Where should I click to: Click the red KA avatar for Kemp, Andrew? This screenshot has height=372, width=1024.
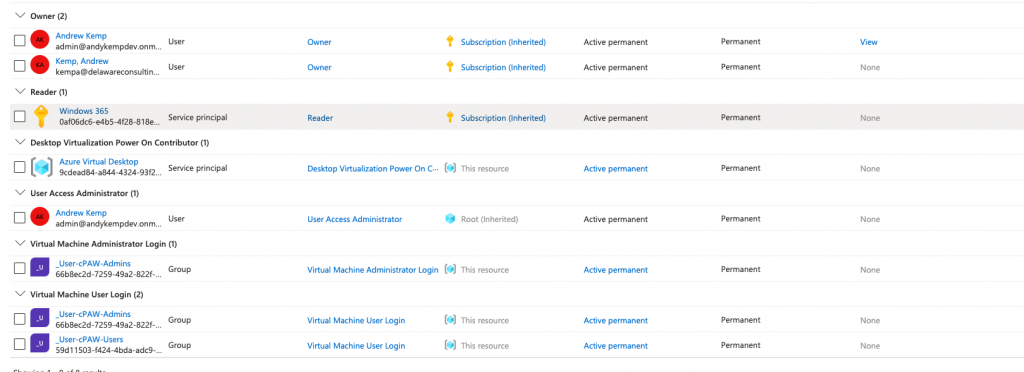pos(40,66)
